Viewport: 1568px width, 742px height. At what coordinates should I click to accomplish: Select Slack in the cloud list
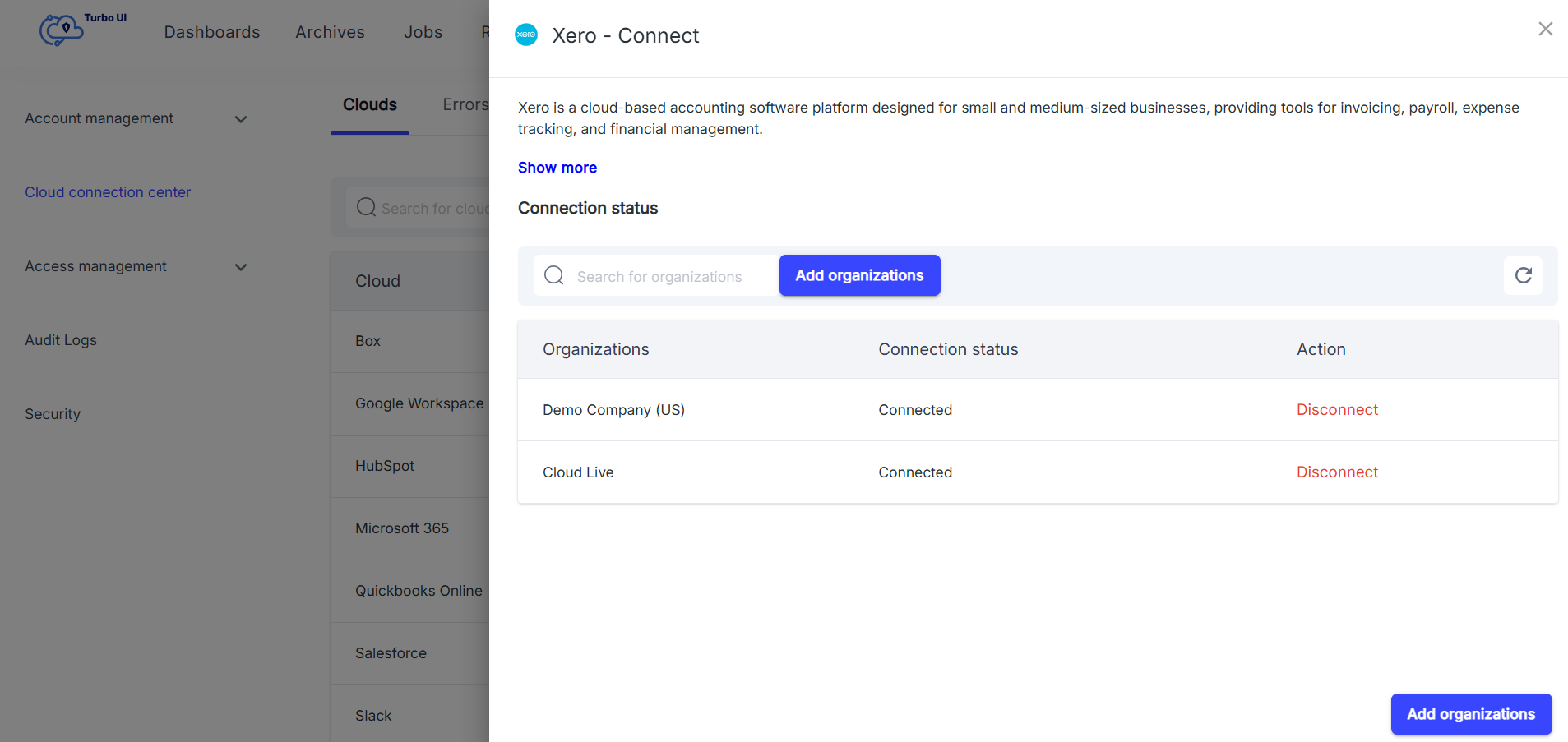pos(373,716)
